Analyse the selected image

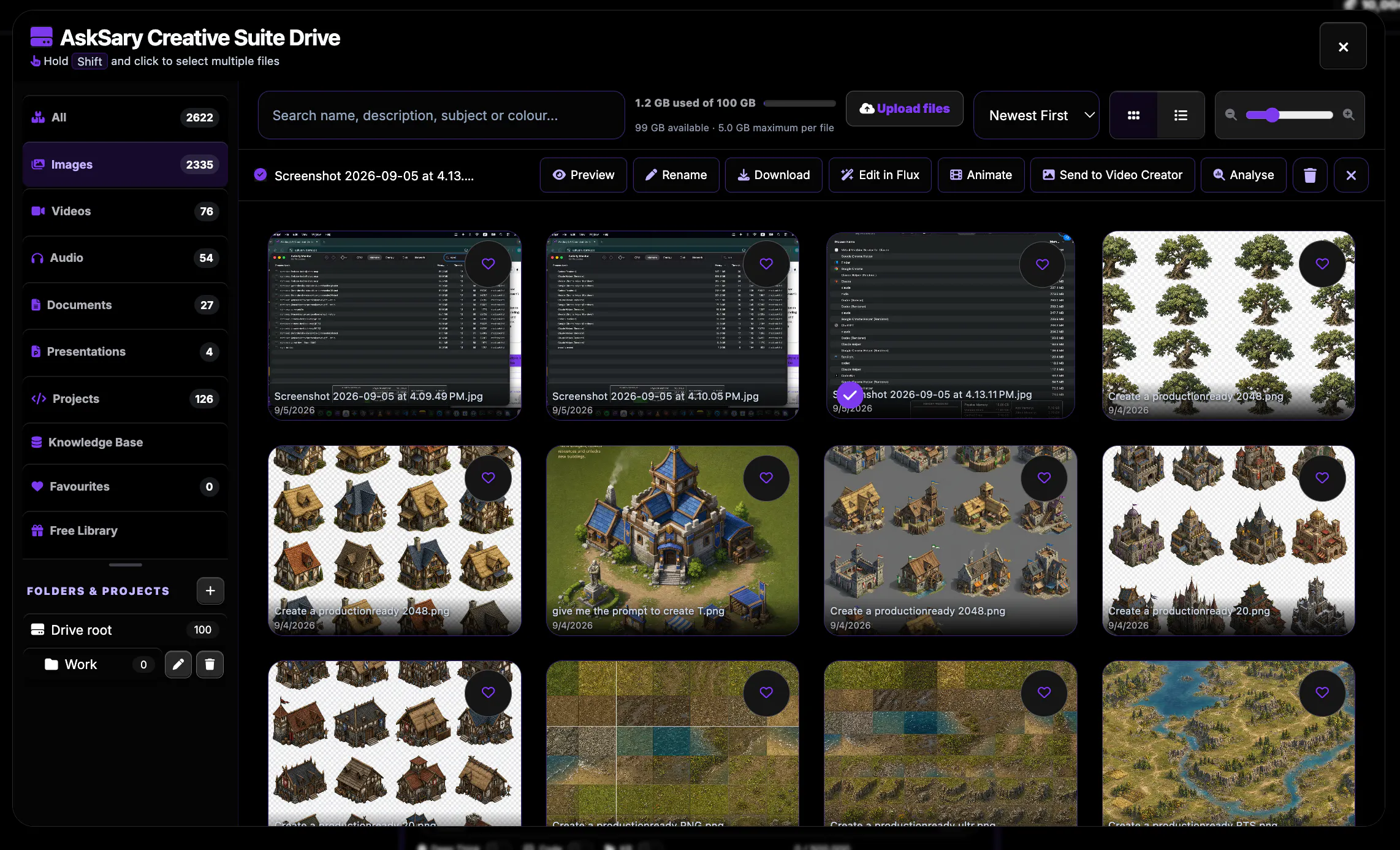pyautogui.click(x=1244, y=175)
